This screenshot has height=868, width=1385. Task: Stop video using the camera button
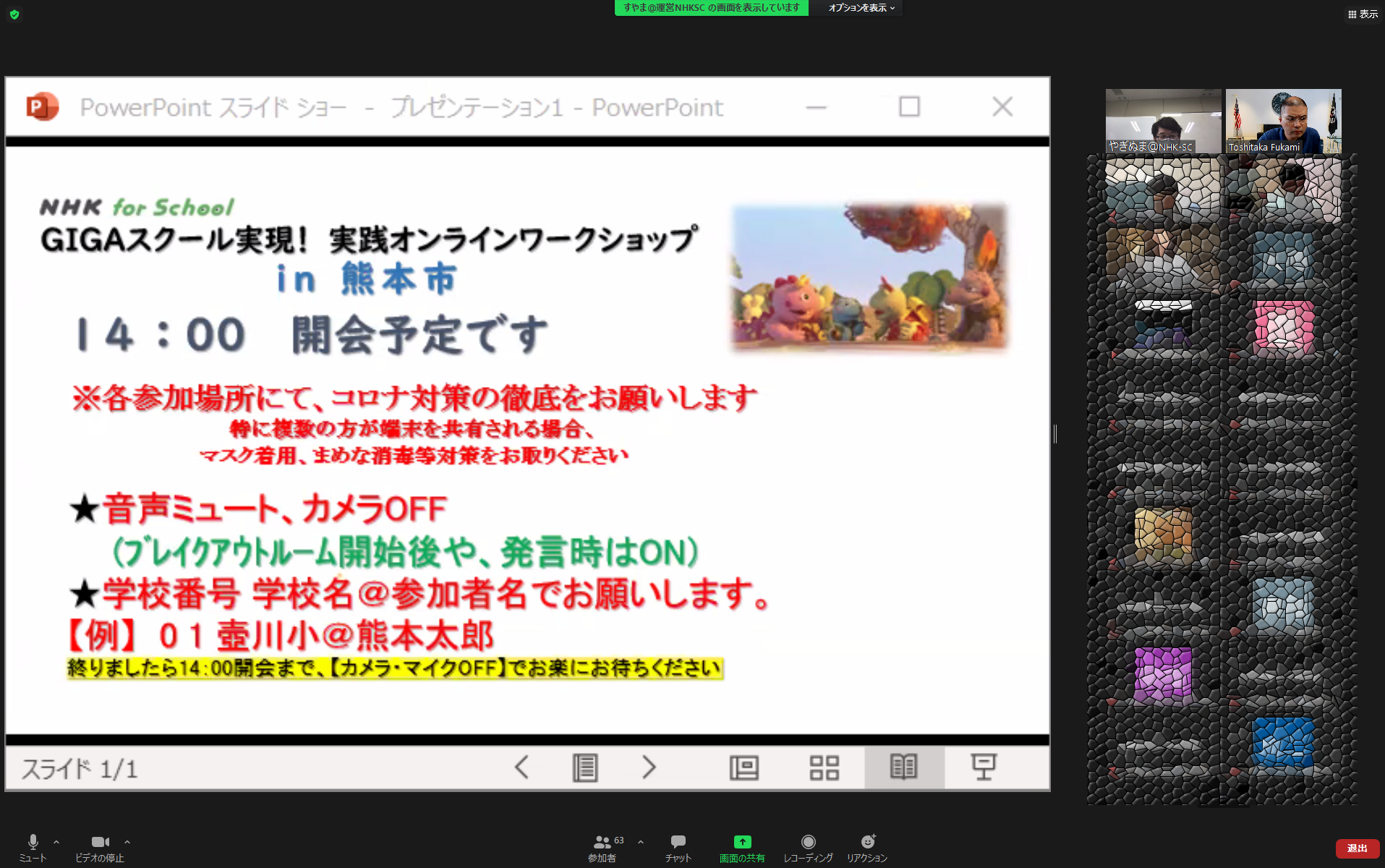pos(100,846)
